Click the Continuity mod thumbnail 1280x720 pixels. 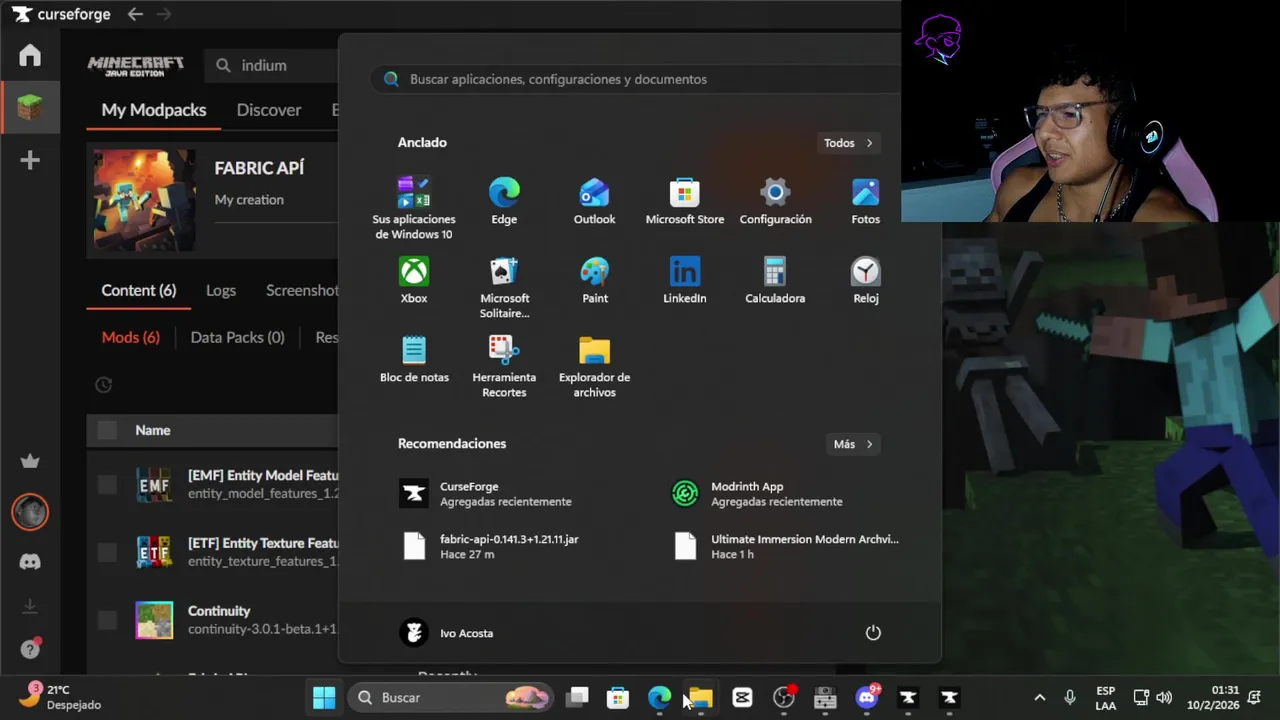(x=154, y=620)
